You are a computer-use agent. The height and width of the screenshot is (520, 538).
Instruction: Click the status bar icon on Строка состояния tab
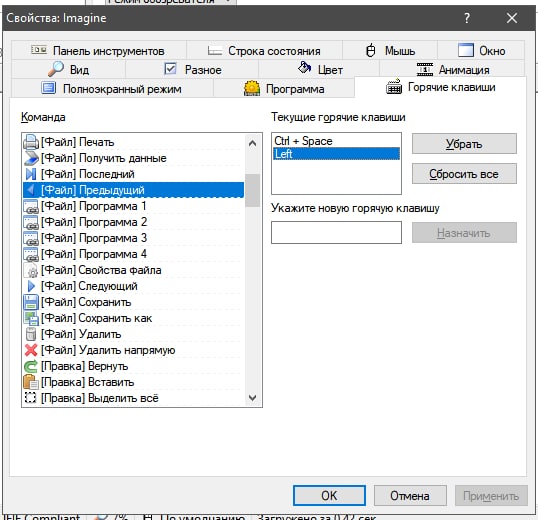pos(215,51)
